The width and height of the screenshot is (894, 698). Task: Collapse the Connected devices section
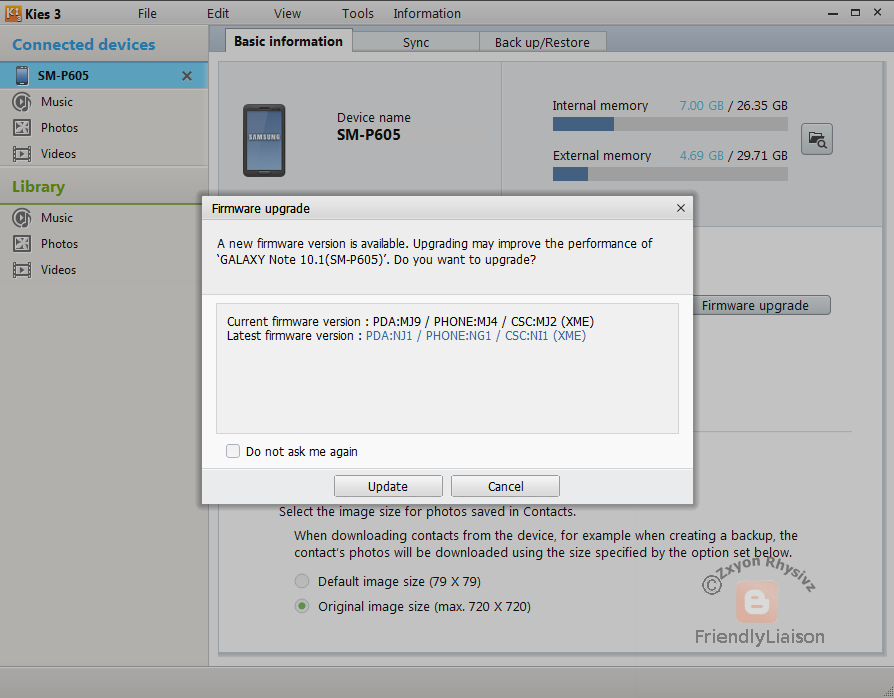coord(83,44)
